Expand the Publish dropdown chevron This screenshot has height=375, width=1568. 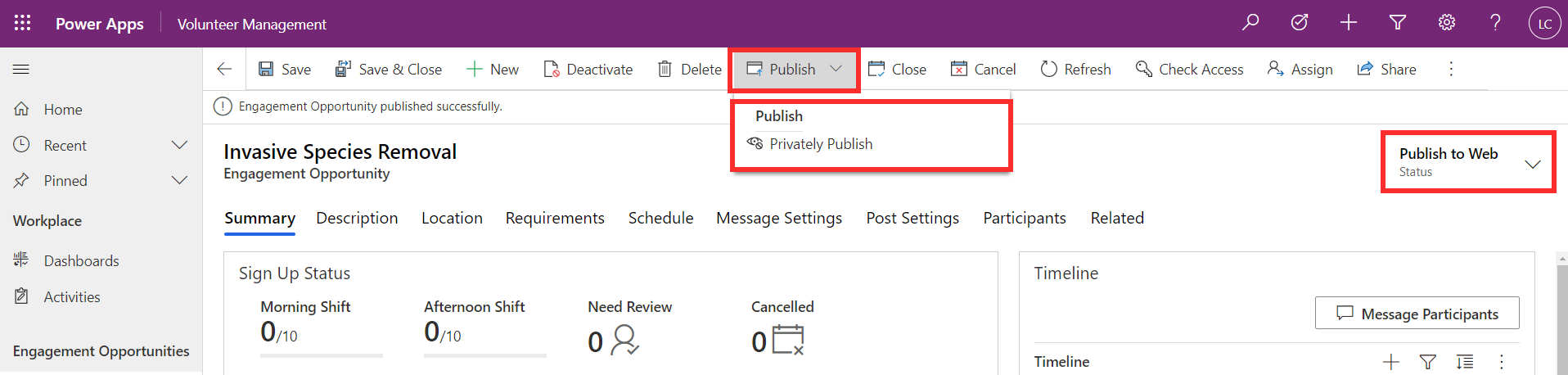click(x=836, y=70)
